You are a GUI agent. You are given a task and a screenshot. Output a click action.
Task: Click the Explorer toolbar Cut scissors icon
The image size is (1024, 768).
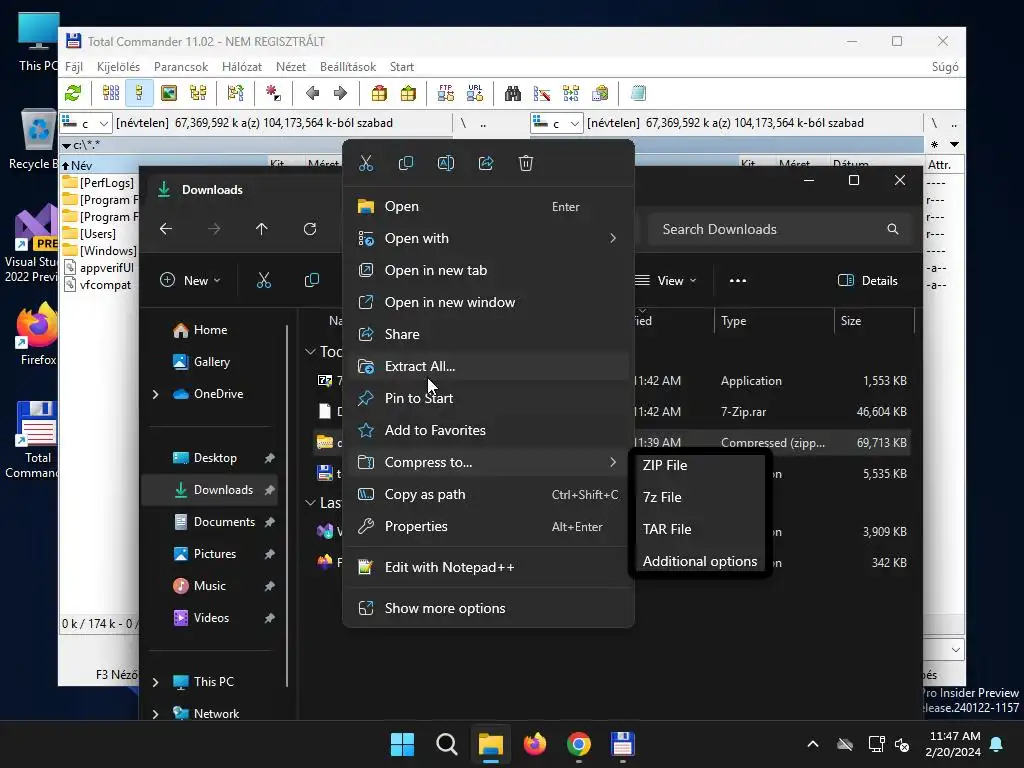264,281
